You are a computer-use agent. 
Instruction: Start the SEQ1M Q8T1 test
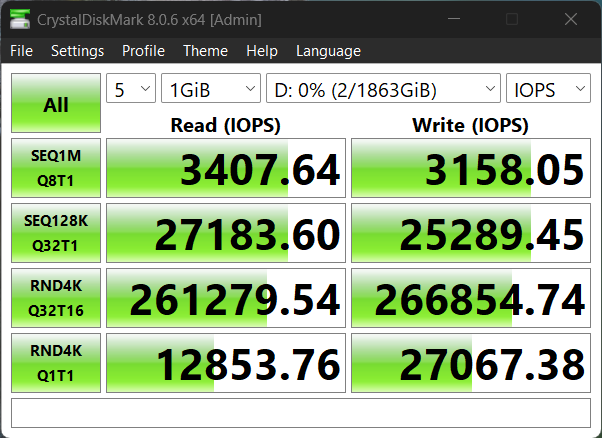[x=56, y=169]
